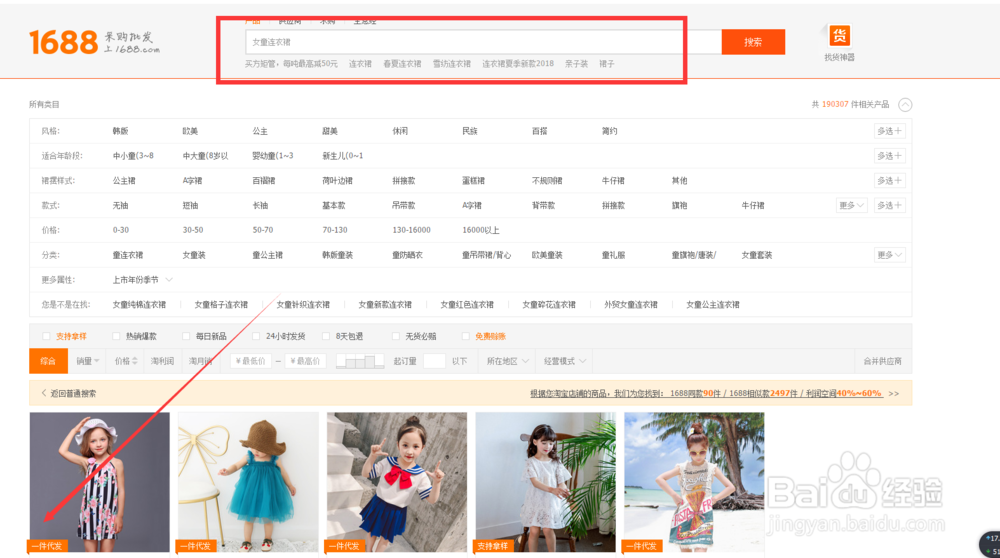Focus the 女童连衣裙 search input
This screenshot has width=1000, height=558.
483,42
